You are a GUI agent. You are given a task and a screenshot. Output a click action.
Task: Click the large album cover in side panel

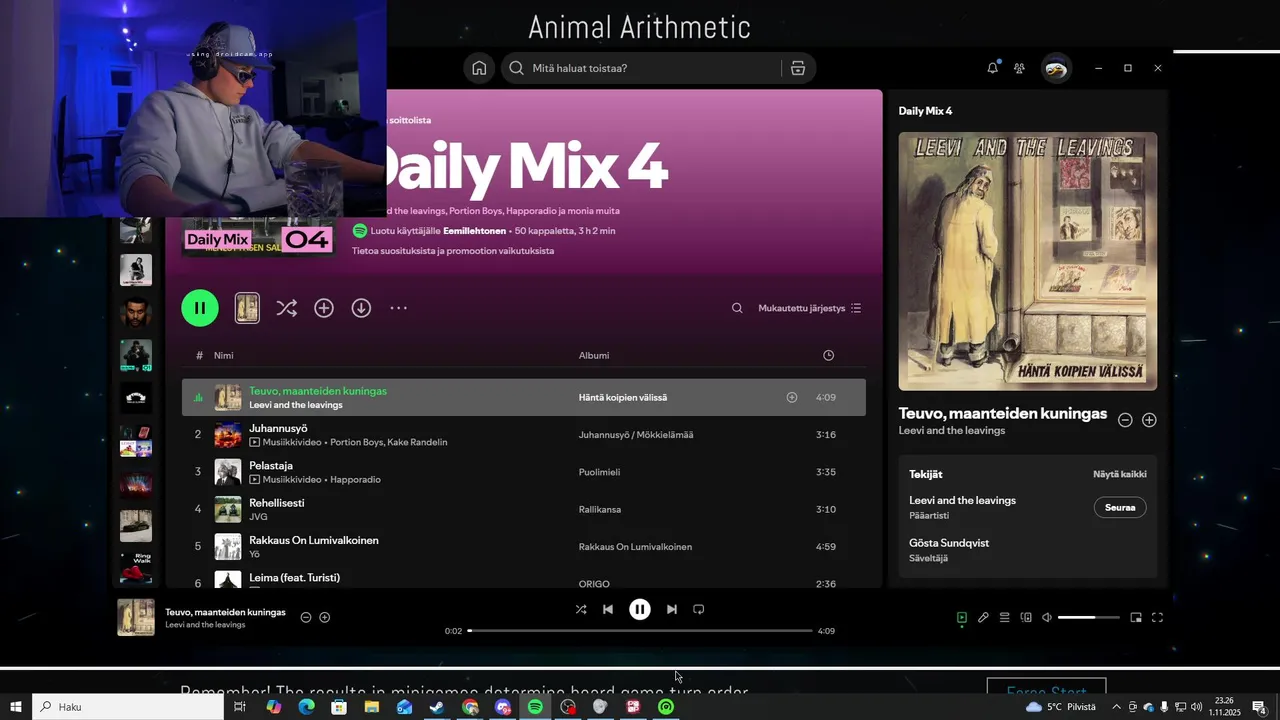(x=1028, y=261)
